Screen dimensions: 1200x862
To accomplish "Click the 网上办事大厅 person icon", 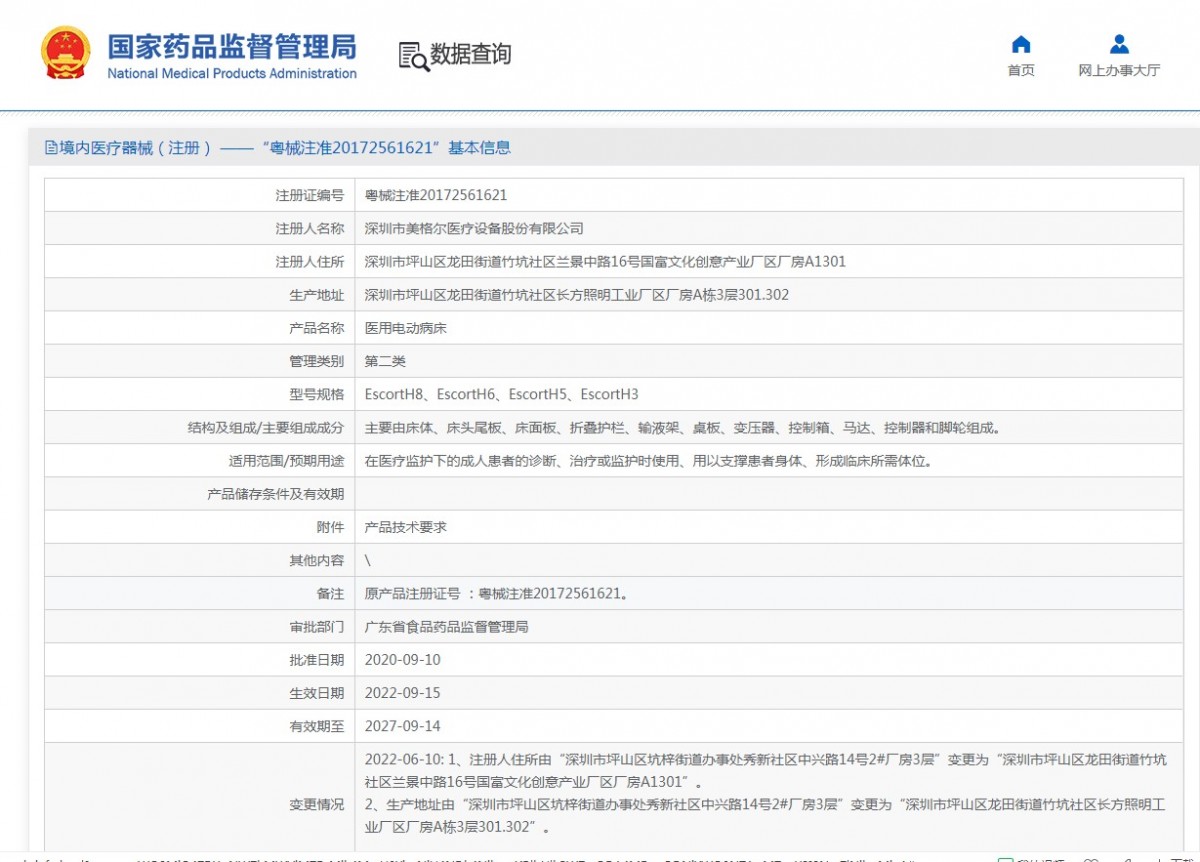I will coord(1119,44).
